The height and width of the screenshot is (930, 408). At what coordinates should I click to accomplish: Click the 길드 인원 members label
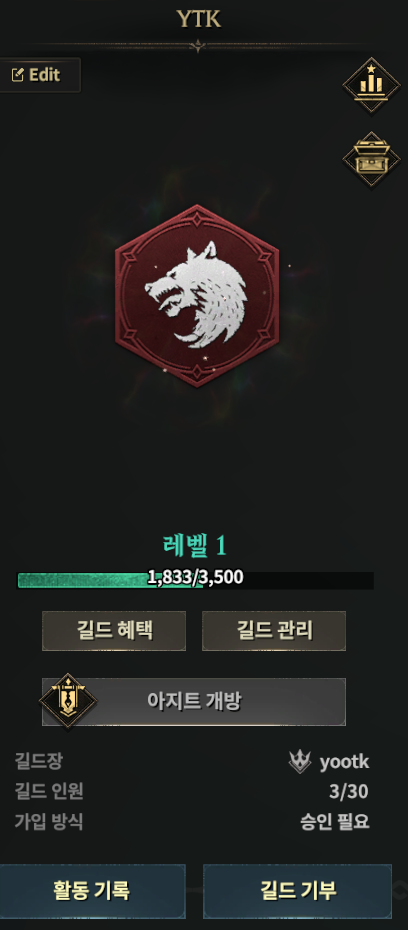click(49, 791)
